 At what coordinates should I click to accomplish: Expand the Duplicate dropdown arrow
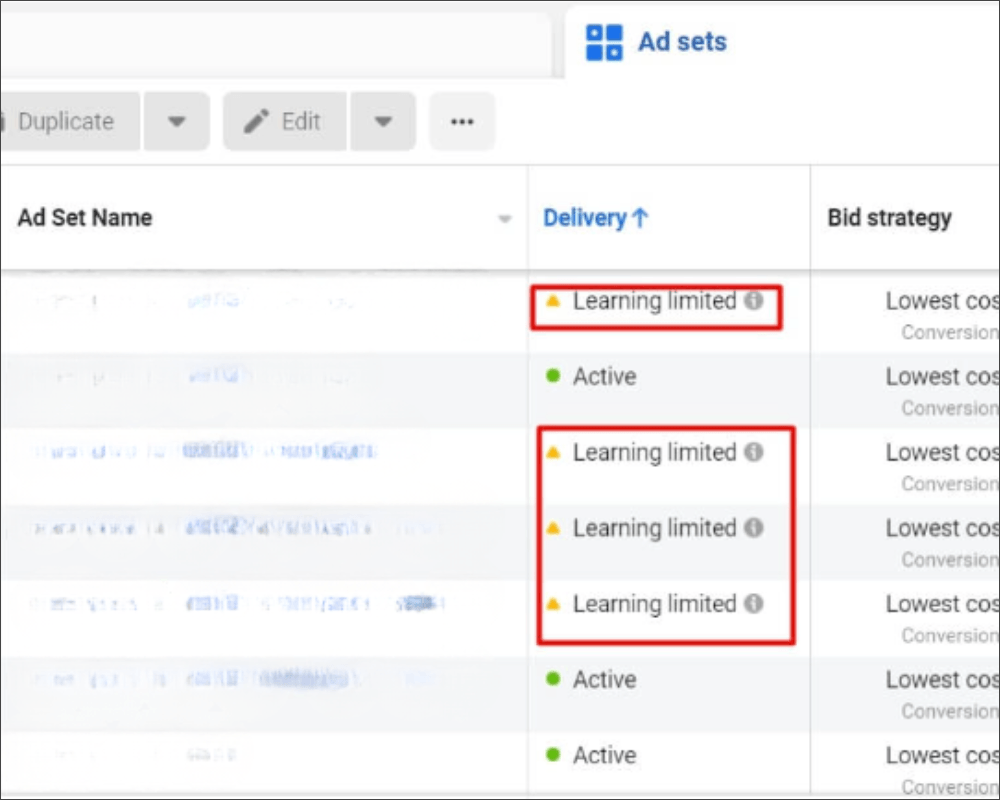coord(177,121)
